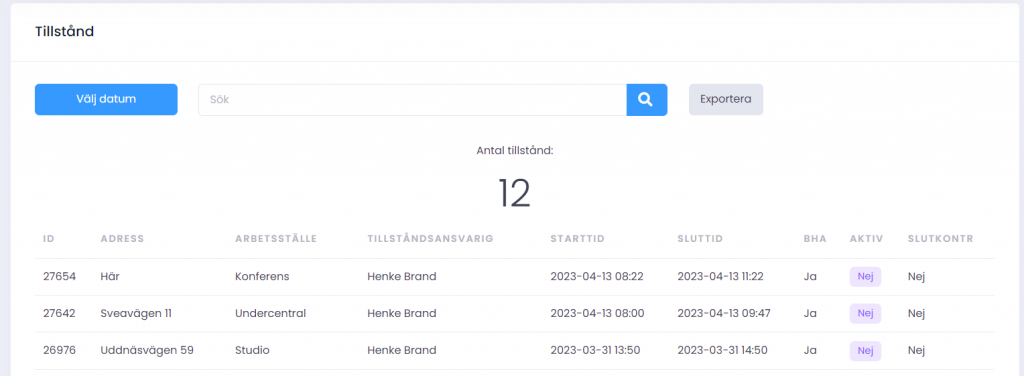Click the address Sveavägen 11
Image resolution: width=1024 pixels, height=376 pixels.
click(x=136, y=313)
